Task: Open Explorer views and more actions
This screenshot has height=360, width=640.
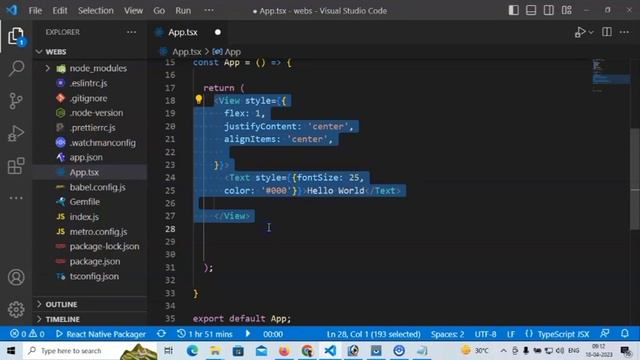Action: [131, 32]
